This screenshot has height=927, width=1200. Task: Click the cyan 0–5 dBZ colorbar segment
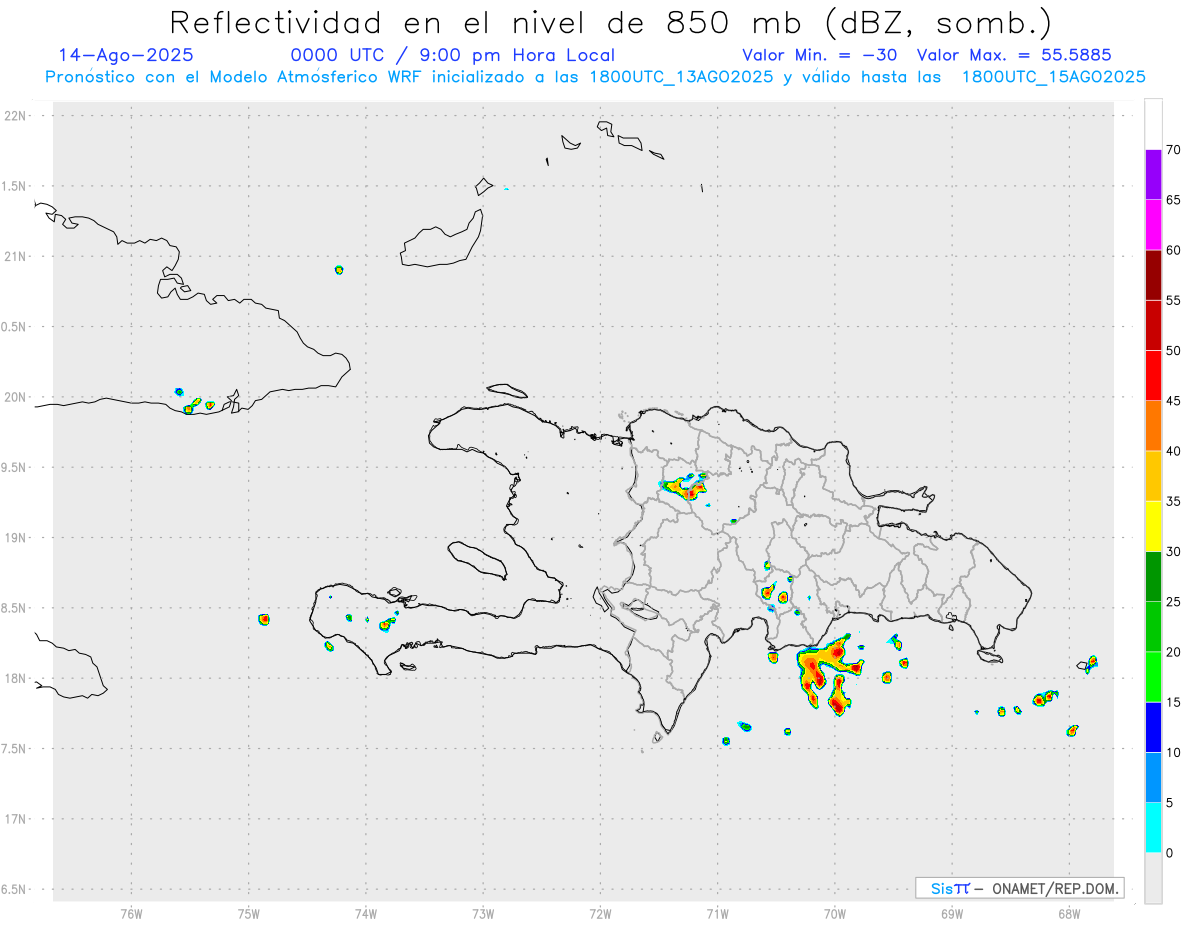(1153, 827)
